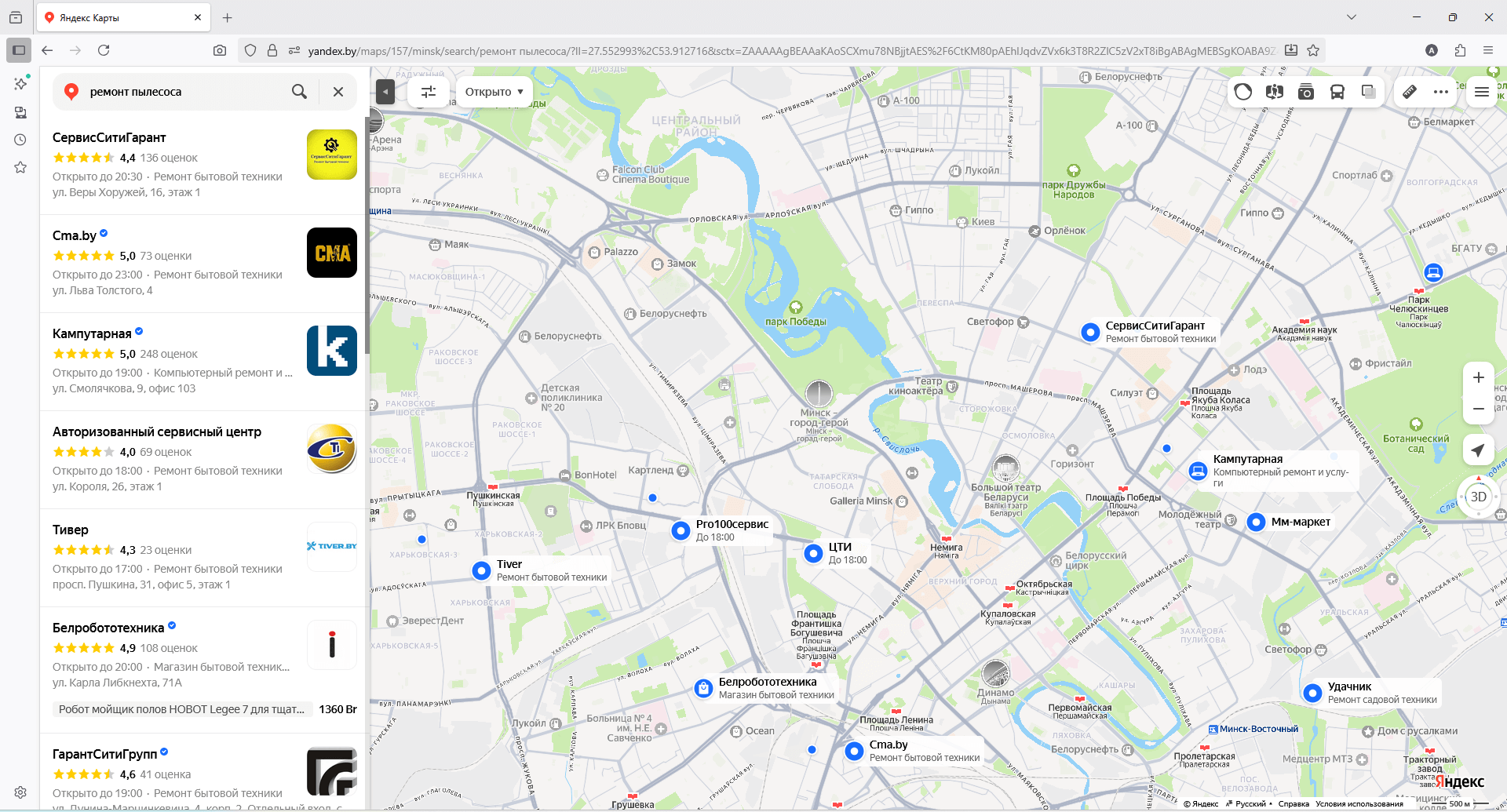
Task: Click the magnifier search icon
Action: point(299,92)
